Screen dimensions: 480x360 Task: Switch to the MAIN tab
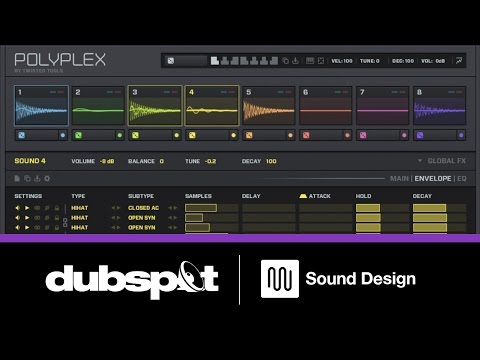click(x=399, y=179)
